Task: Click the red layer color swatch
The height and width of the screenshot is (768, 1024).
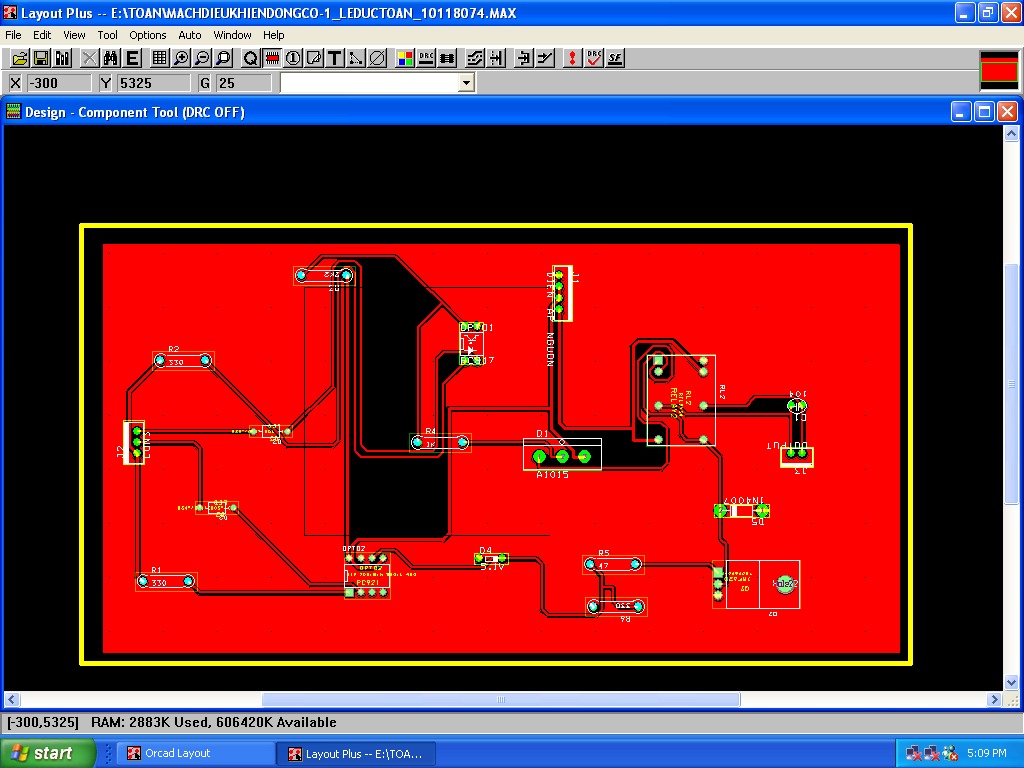Action: pos(998,71)
